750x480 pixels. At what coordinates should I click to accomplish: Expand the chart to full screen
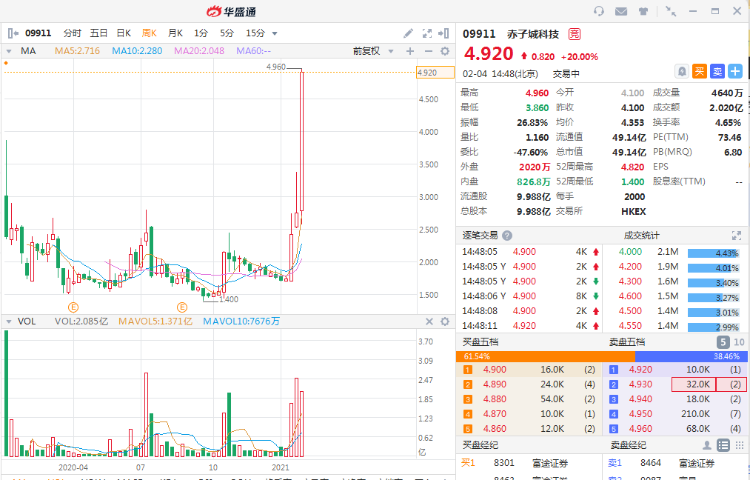pos(427,33)
